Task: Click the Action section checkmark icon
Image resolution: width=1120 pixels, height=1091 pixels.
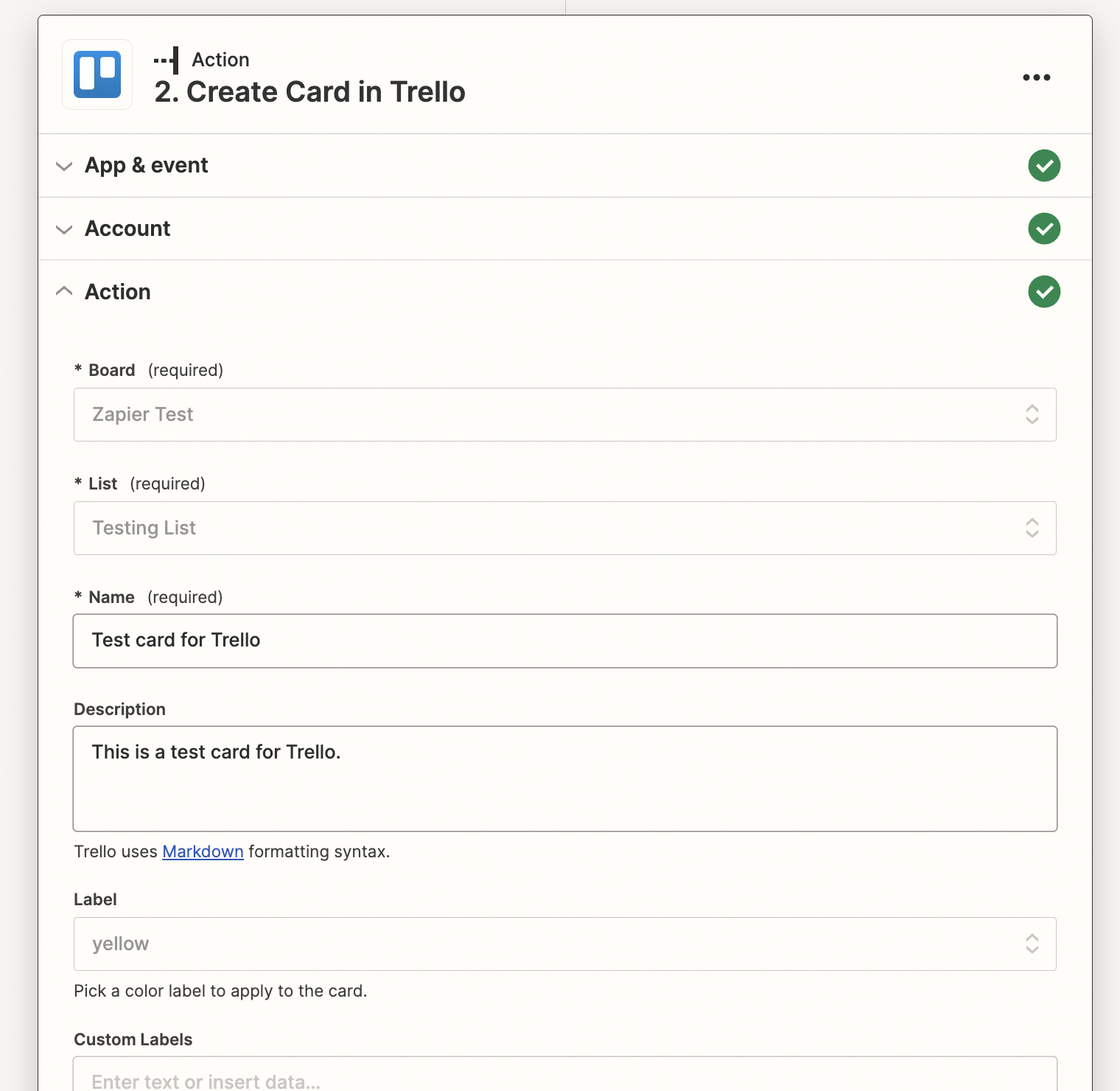Action: pyautogui.click(x=1043, y=291)
